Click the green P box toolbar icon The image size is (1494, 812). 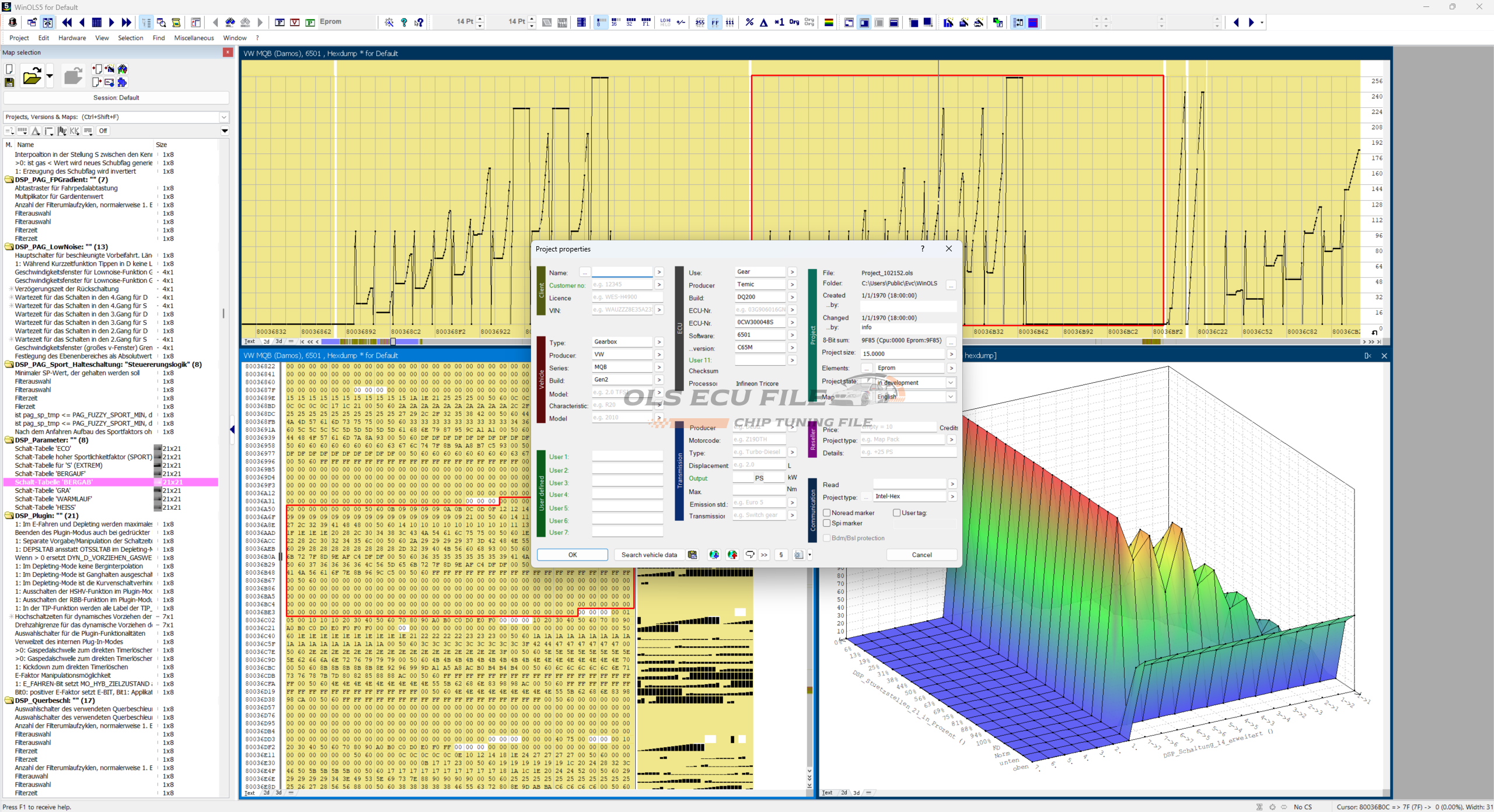[310, 22]
